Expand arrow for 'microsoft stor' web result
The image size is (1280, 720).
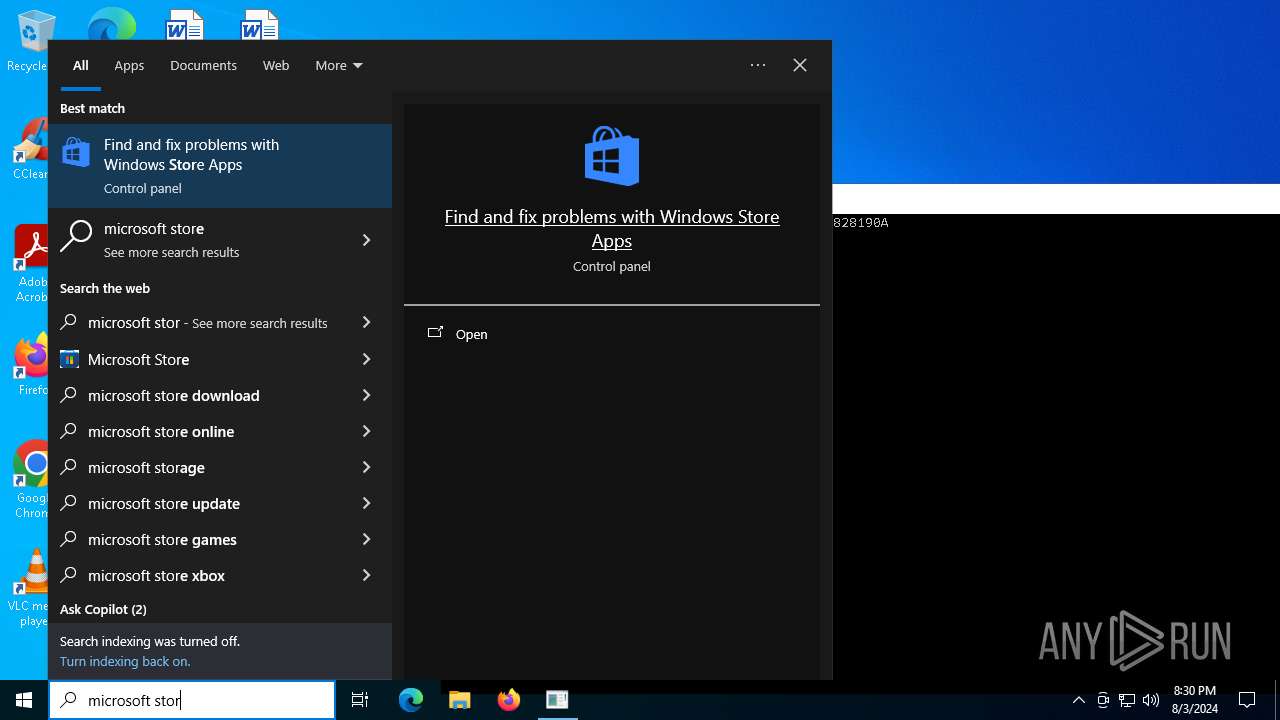tap(366, 322)
